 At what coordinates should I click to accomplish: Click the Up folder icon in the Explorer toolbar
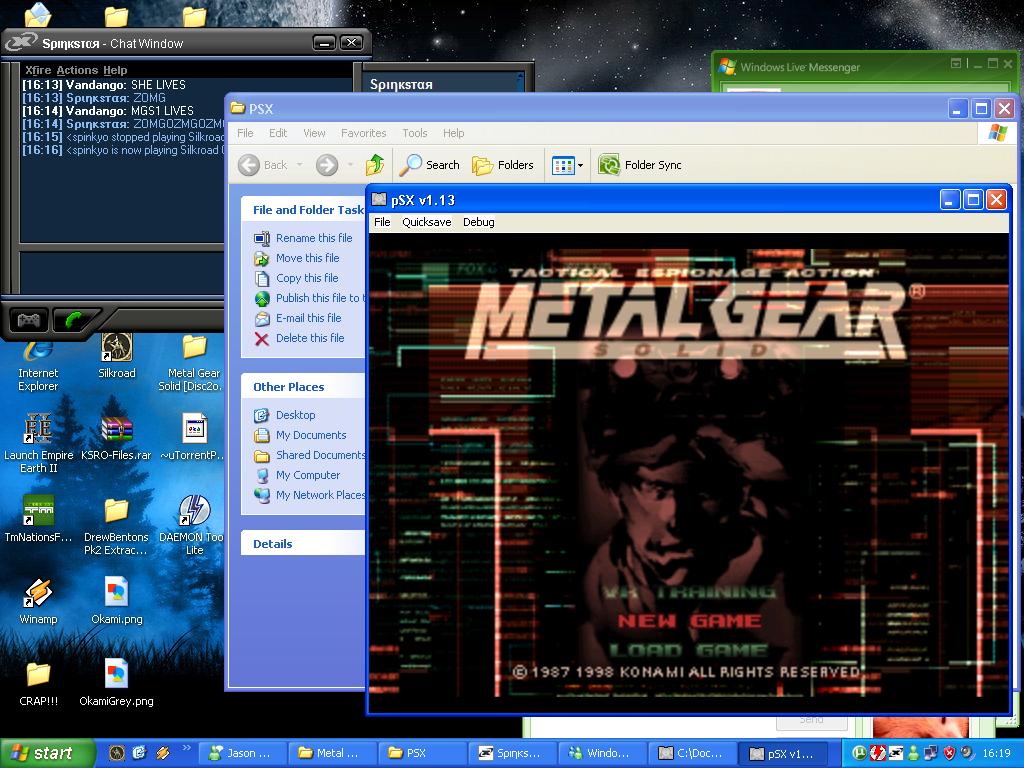pyautogui.click(x=375, y=164)
